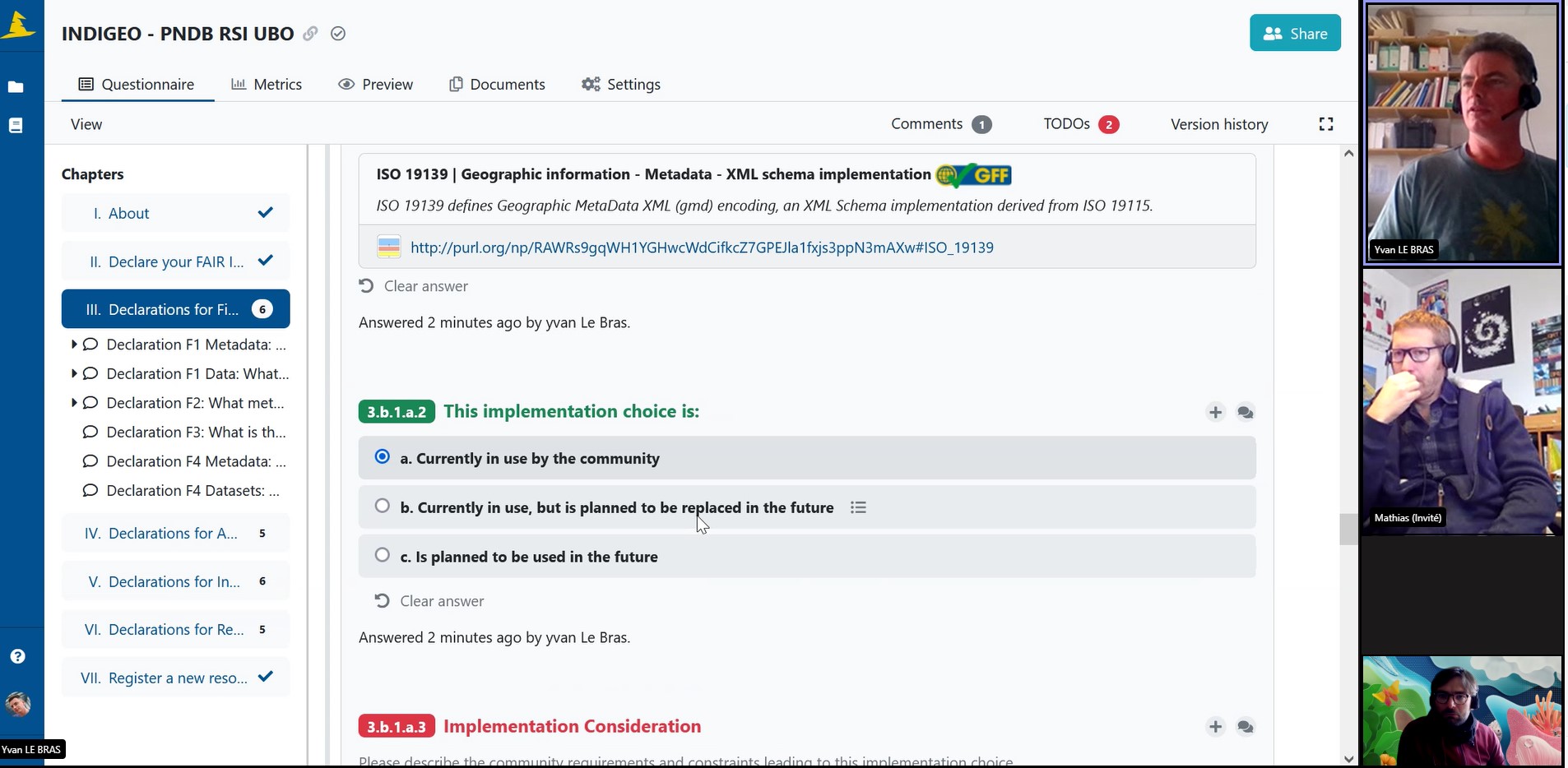The image size is (1568, 768).
Task: Switch to the Metrics tab
Action: [267, 84]
